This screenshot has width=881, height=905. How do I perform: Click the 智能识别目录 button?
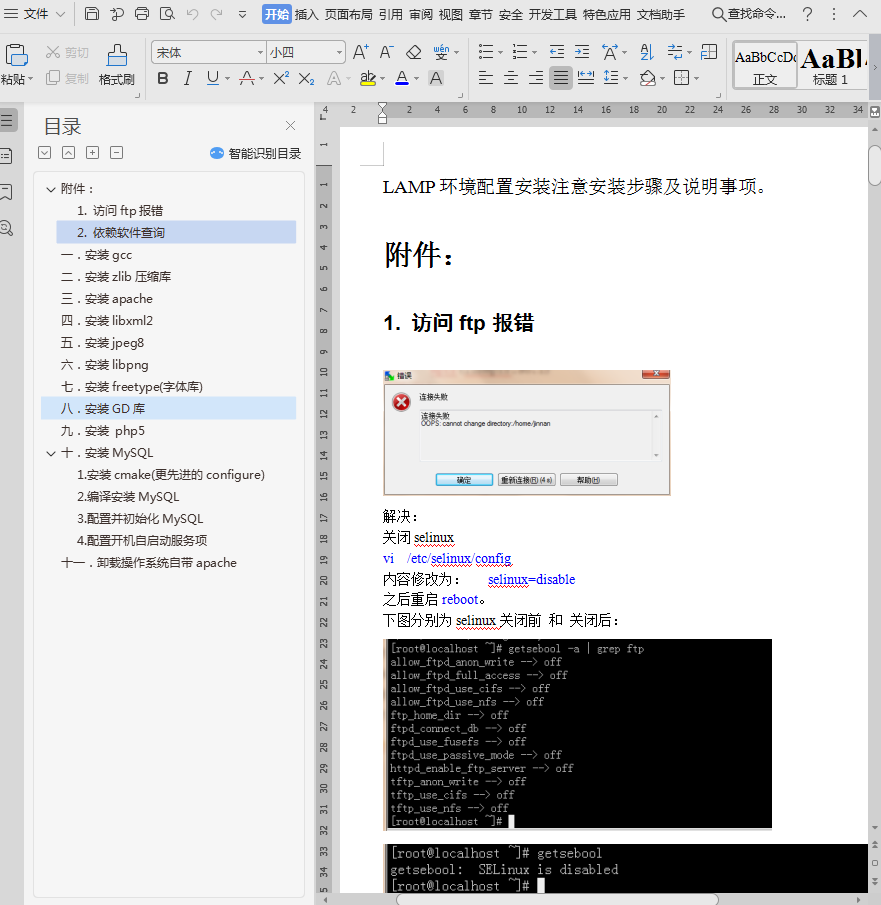pos(255,153)
